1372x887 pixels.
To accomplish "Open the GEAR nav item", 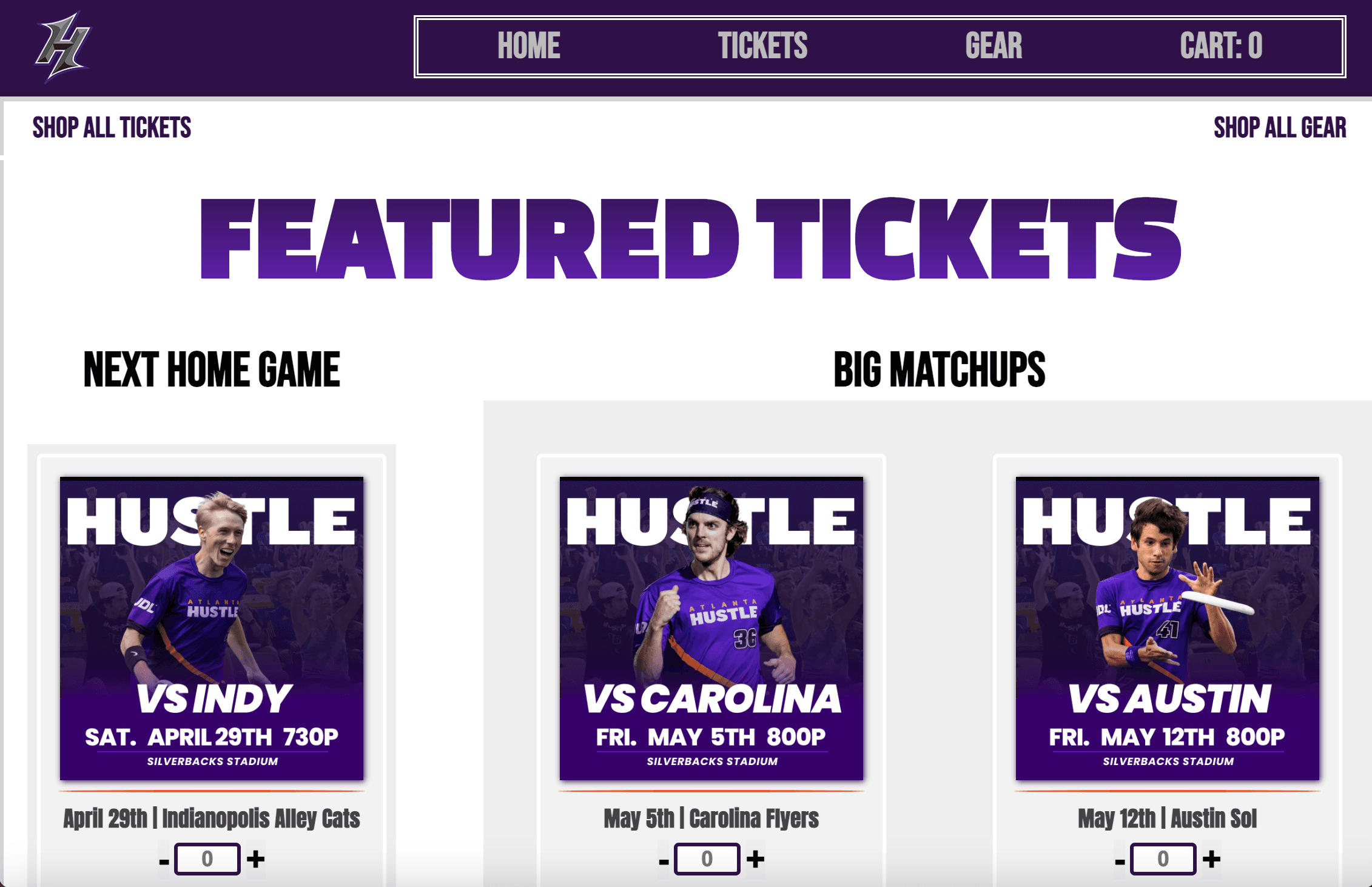I will click(994, 46).
